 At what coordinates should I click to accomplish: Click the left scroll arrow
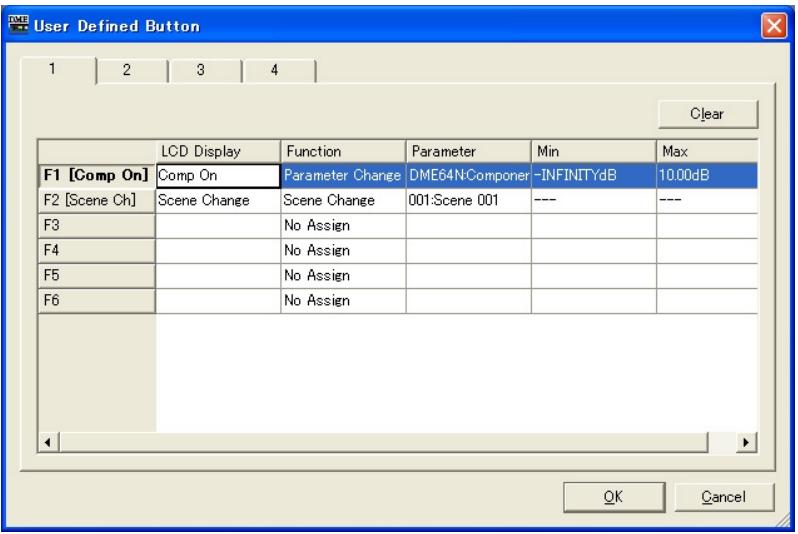(49, 442)
